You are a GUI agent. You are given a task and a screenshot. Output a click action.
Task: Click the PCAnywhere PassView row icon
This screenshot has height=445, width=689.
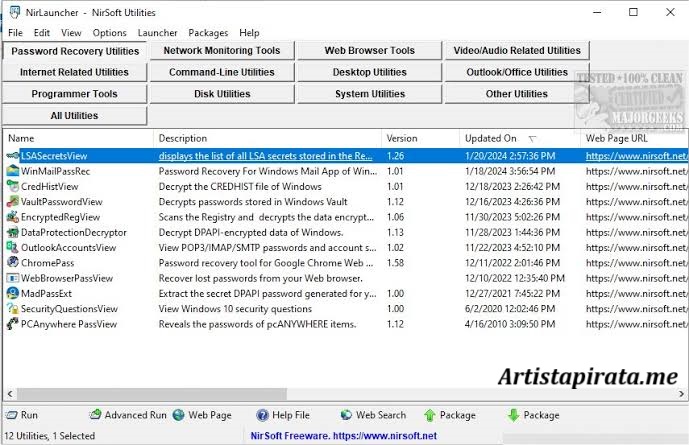coord(13,324)
